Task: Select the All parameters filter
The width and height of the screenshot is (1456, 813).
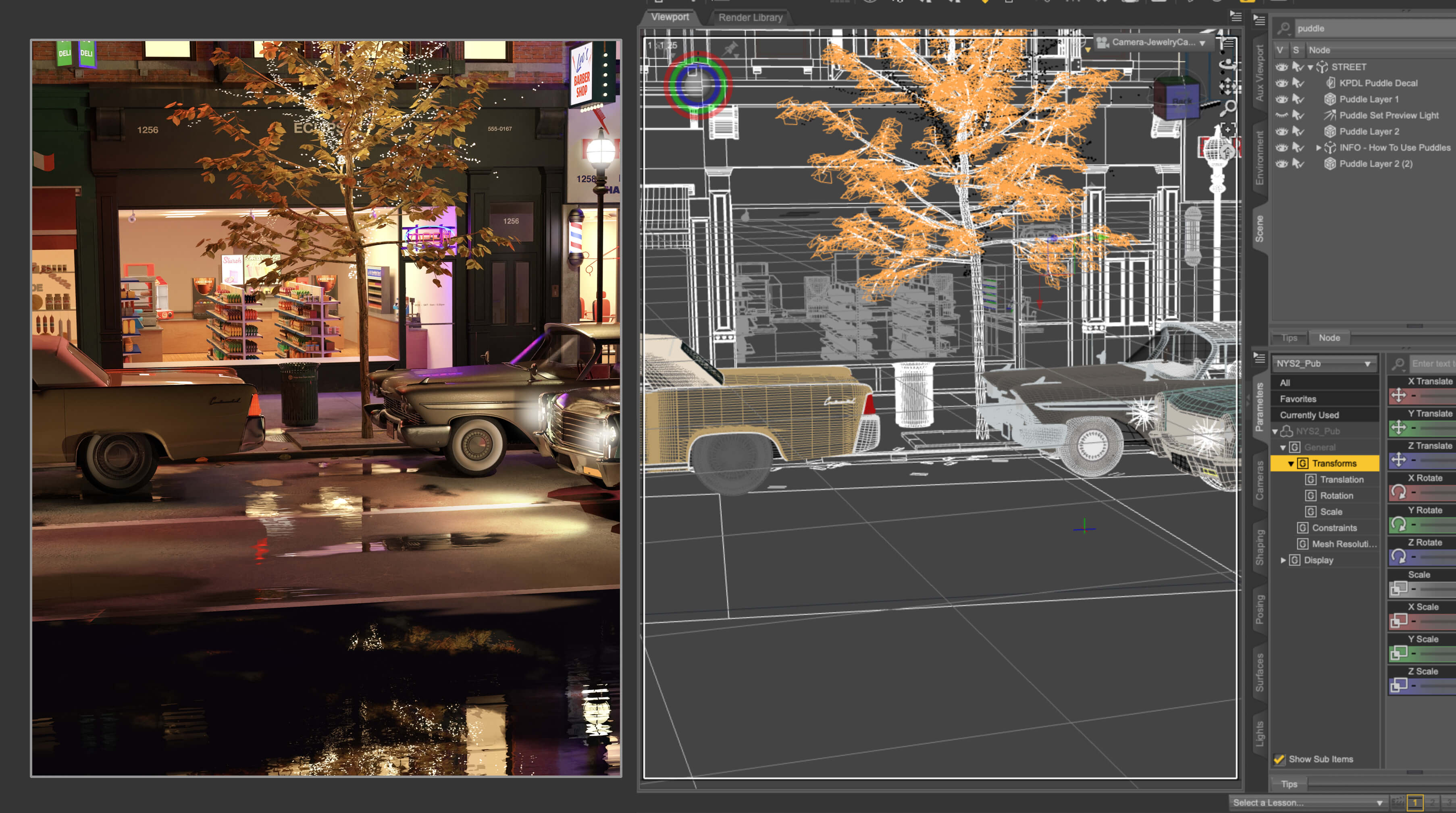Action: point(1324,382)
